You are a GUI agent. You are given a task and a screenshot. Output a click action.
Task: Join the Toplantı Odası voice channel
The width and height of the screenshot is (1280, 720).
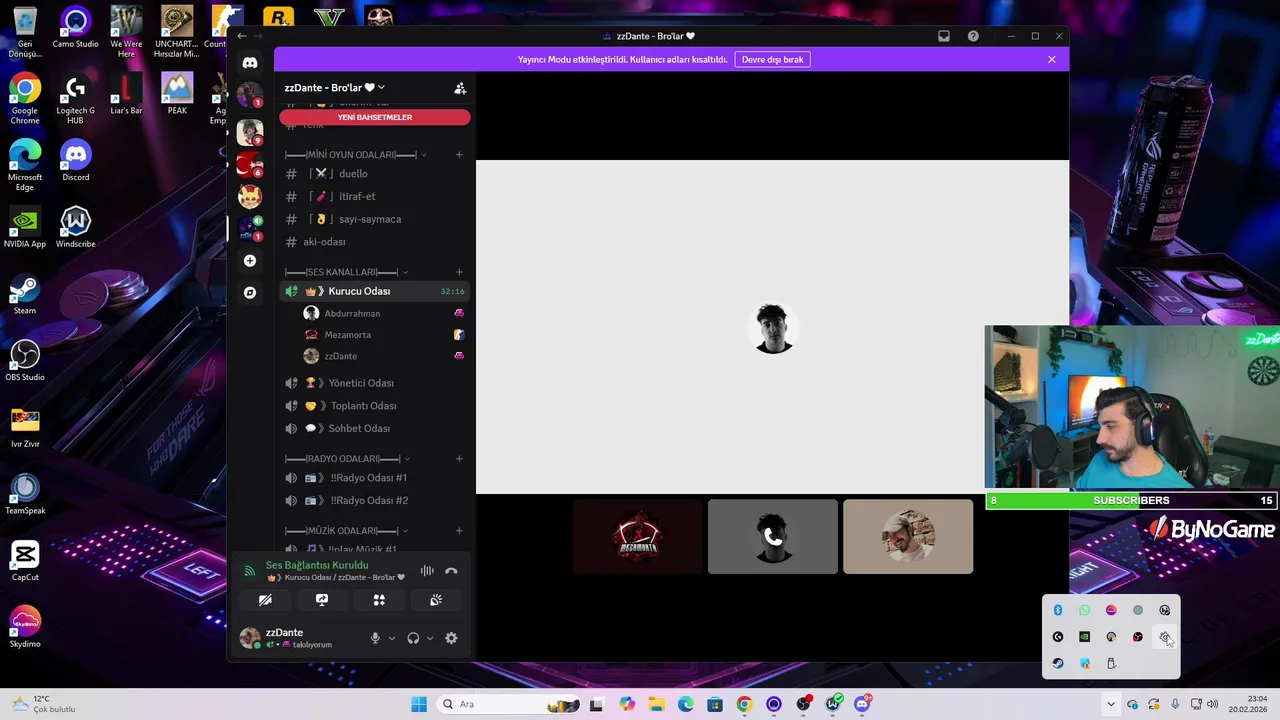point(375,406)
